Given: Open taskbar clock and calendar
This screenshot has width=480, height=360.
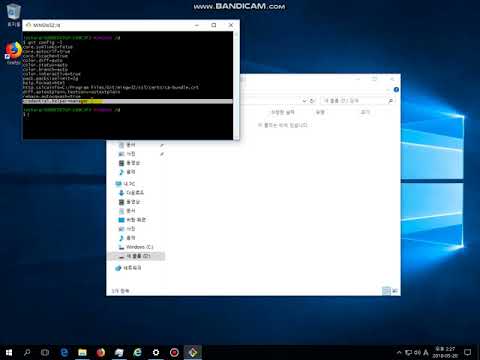Looking at the screenshot, I should pos(445,352).
